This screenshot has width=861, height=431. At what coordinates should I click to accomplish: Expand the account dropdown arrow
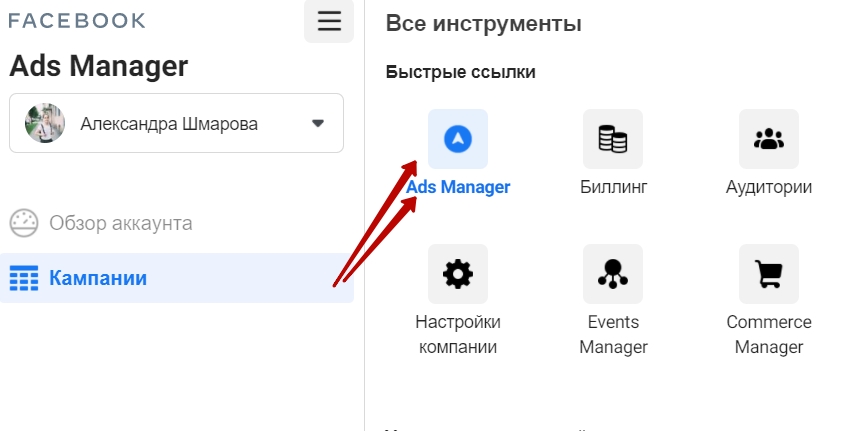(318, 123)
